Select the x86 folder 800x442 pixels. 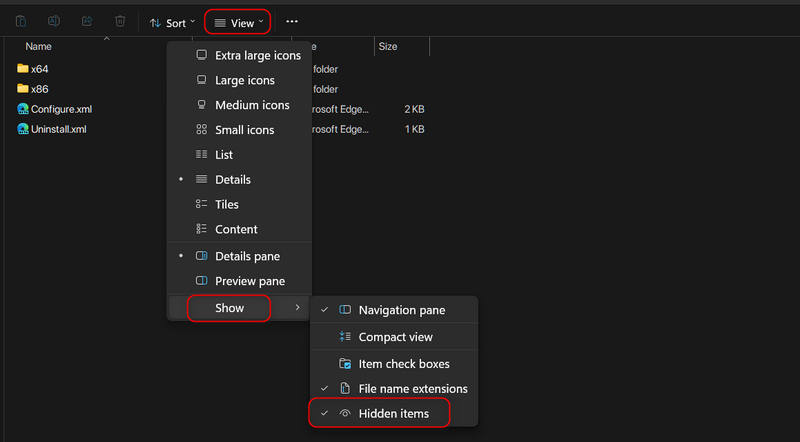33,89
